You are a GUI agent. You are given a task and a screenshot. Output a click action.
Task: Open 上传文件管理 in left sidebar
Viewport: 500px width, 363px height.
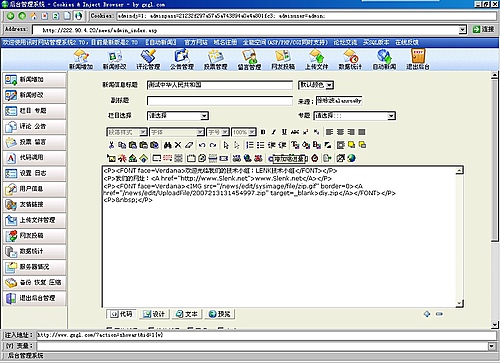[35, 220]
